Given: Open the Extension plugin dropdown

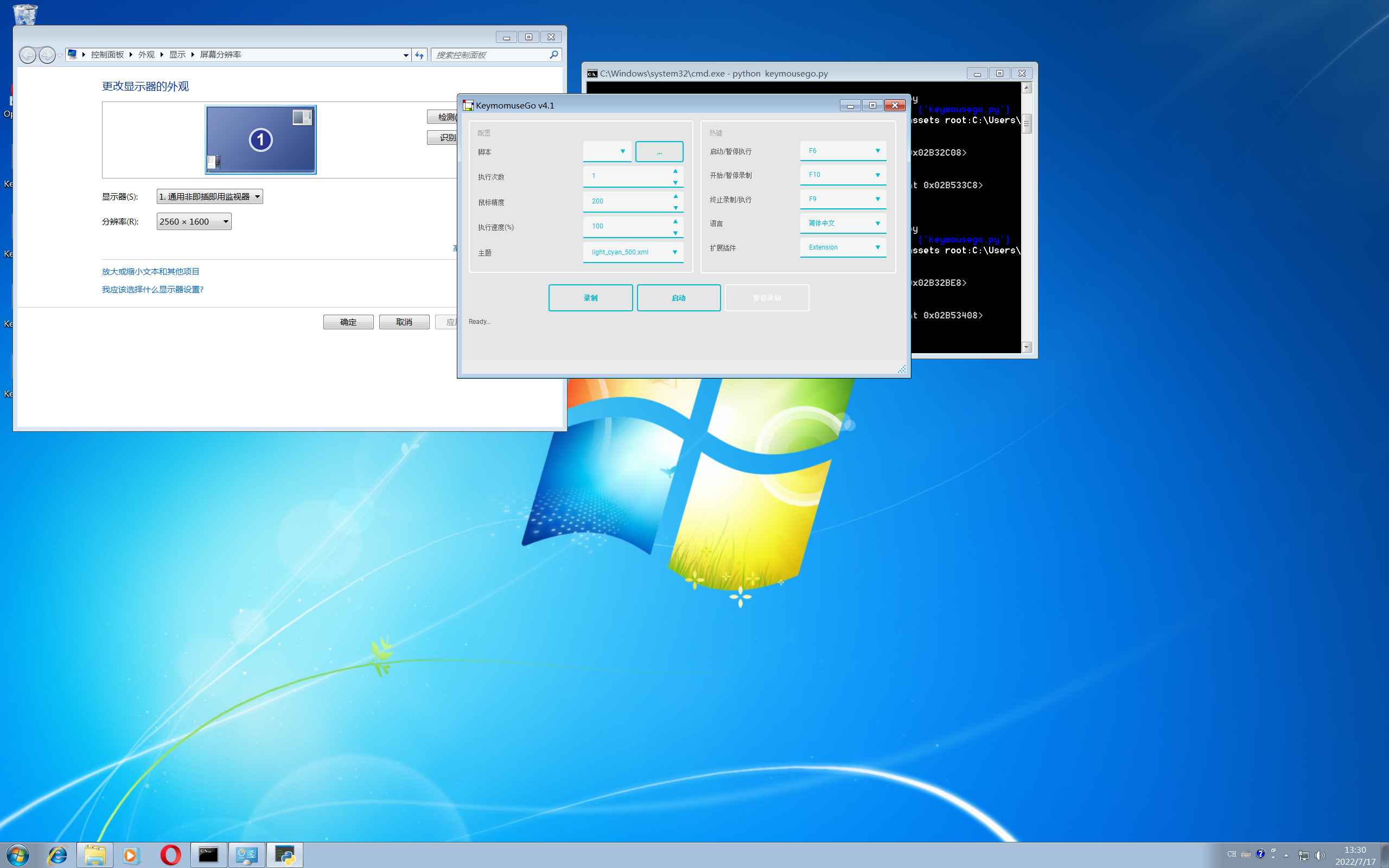Looking at the screenshot, I should click(x=843, y=247).
